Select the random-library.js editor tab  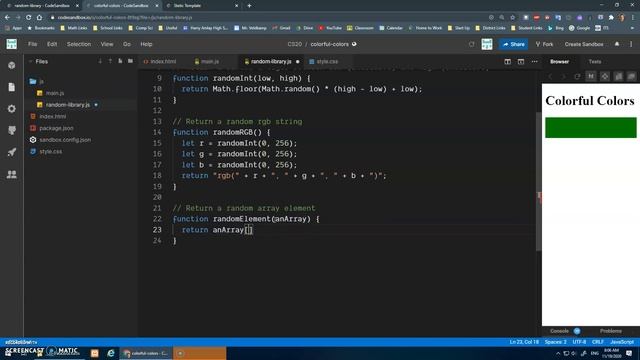click(x=271, y=62)
